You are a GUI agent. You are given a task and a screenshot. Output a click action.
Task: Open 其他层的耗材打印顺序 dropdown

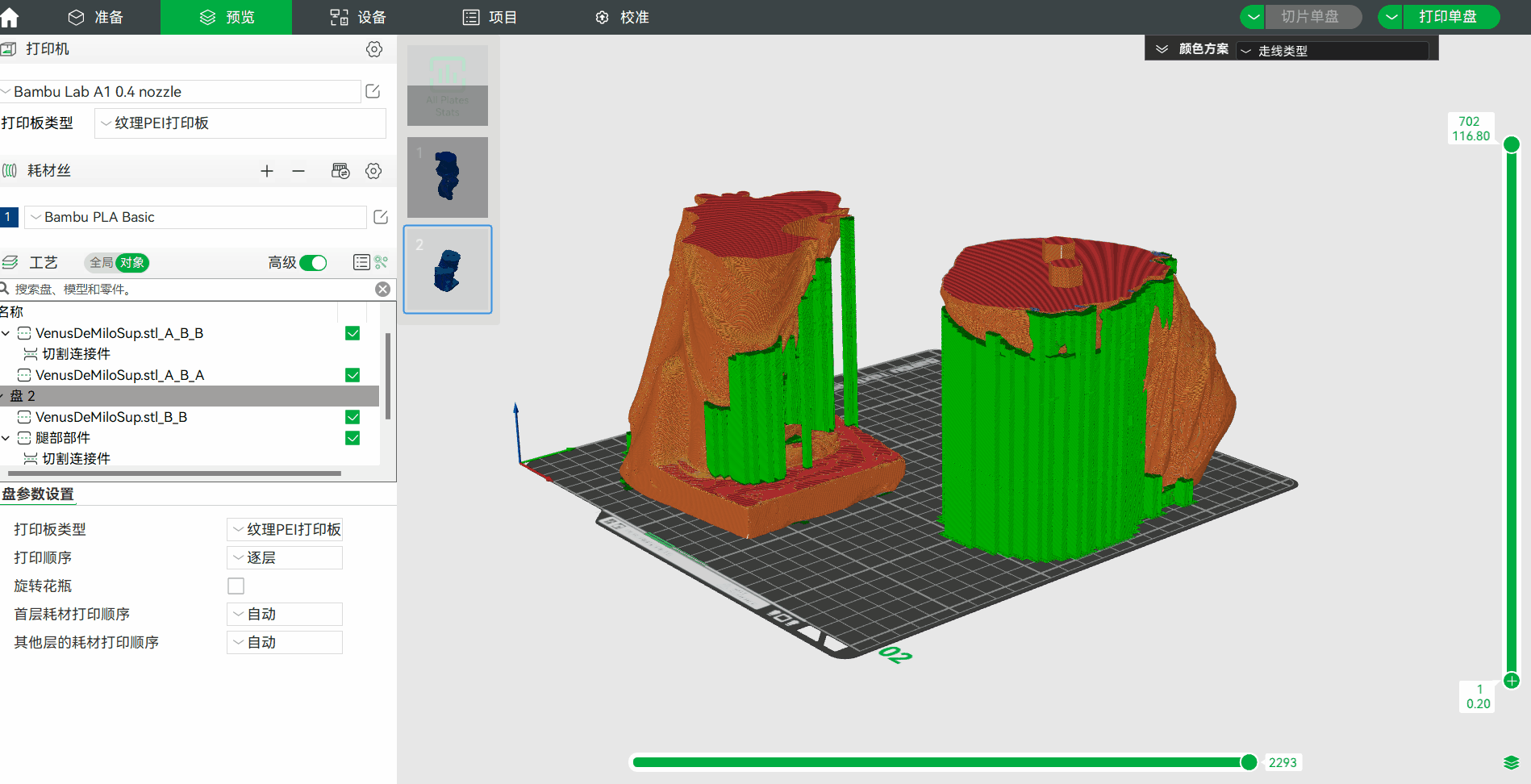coord(285,642)
